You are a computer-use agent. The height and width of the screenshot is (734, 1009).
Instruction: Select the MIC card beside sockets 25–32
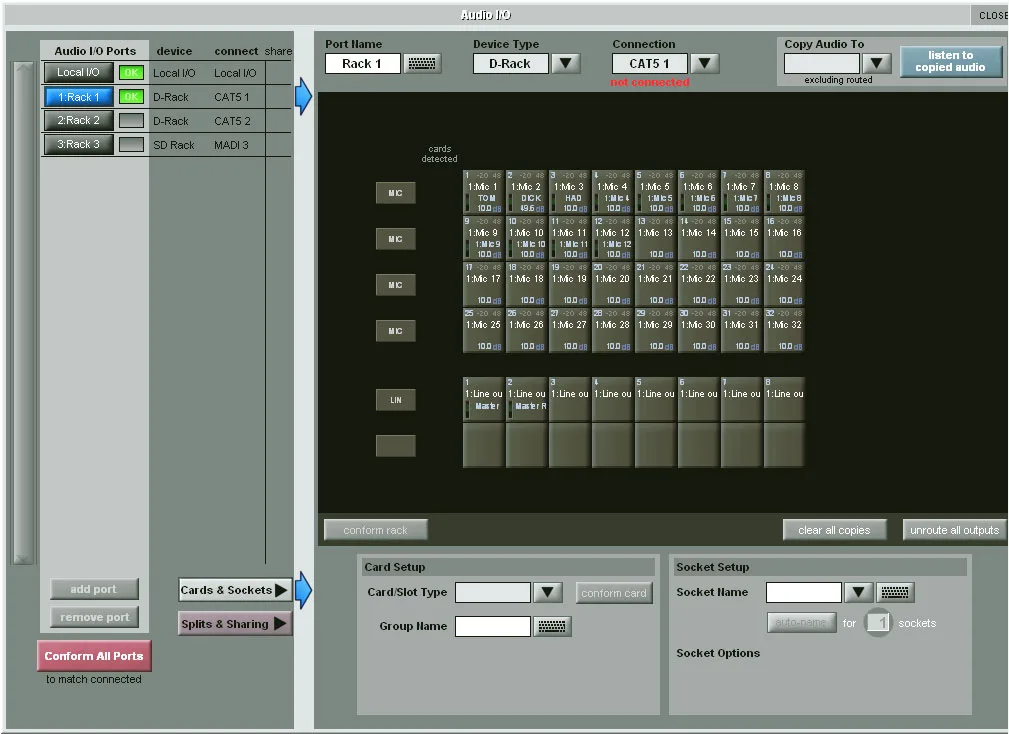[x=395, y=331]
